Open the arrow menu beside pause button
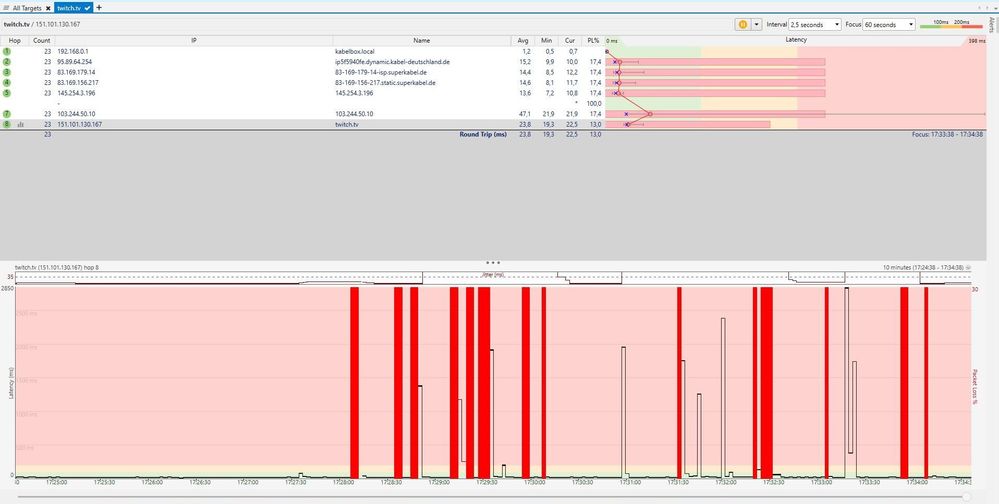999x504 pixels. pyautogui.click(x=757, y=24)
